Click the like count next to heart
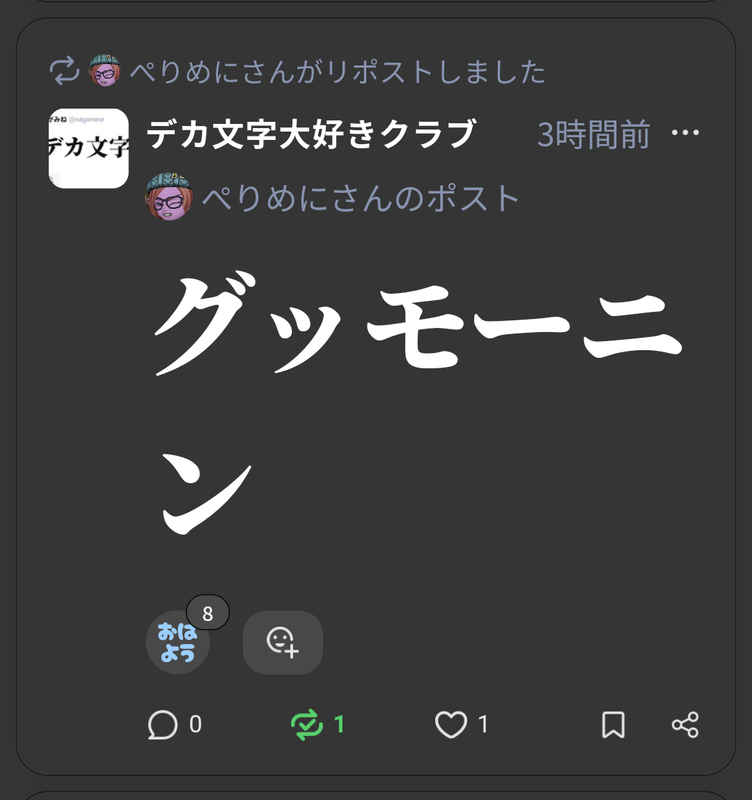 [x=483, y=724]
